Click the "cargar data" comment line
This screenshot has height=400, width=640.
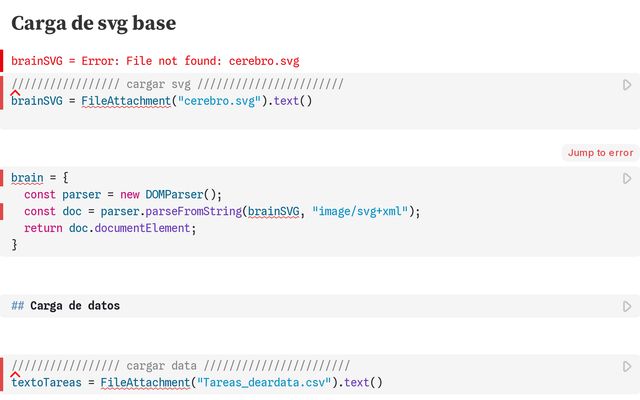180,366
